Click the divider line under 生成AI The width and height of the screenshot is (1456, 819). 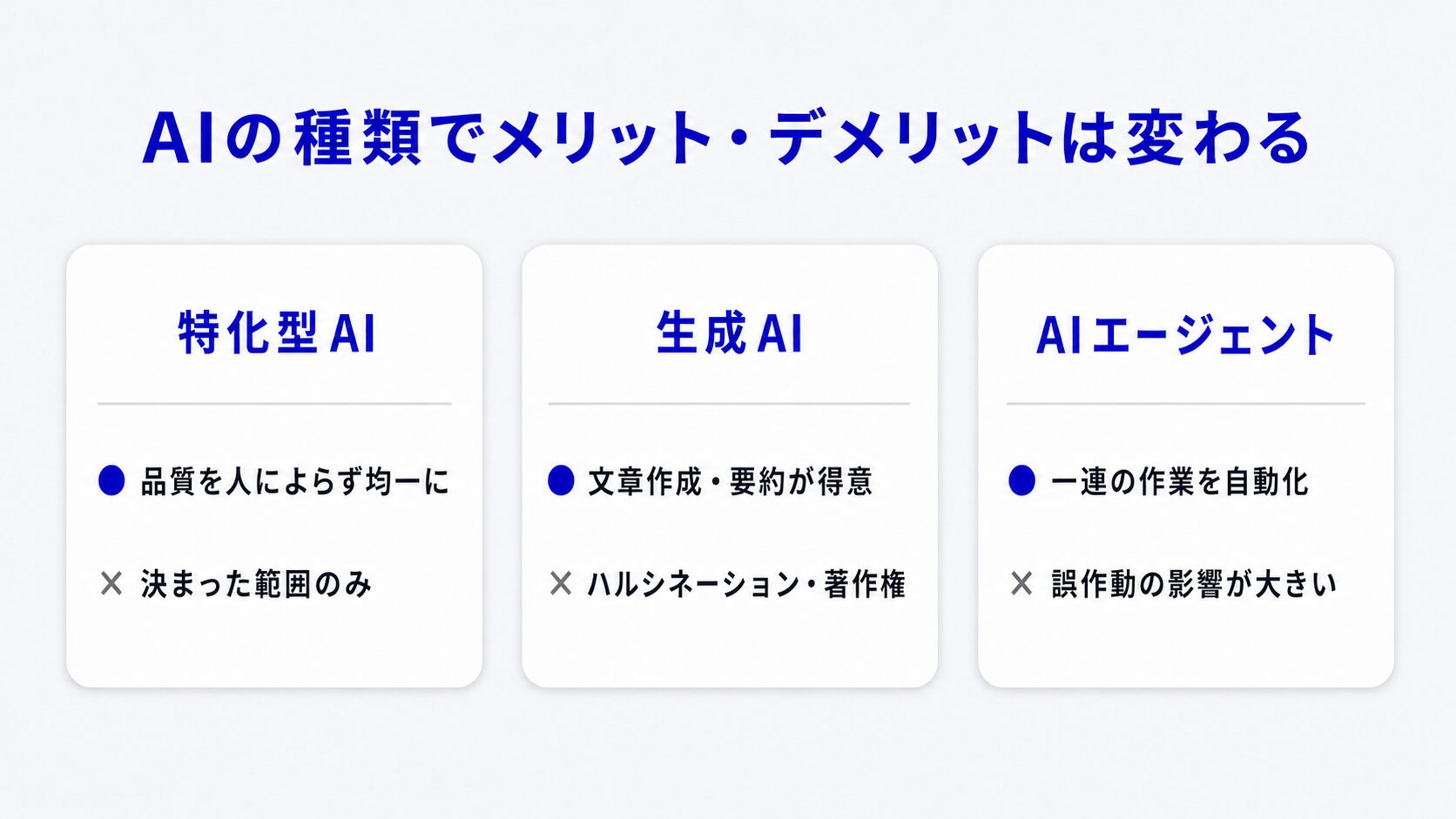(729, 404)
